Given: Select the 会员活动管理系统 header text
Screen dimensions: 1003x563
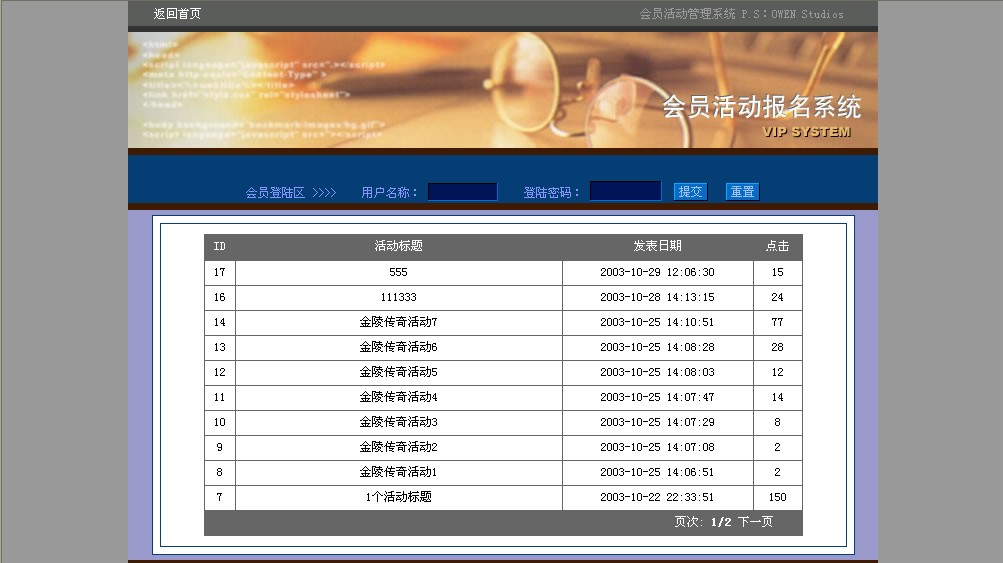Looking at the screenshot, I should (x=688, y=14).
